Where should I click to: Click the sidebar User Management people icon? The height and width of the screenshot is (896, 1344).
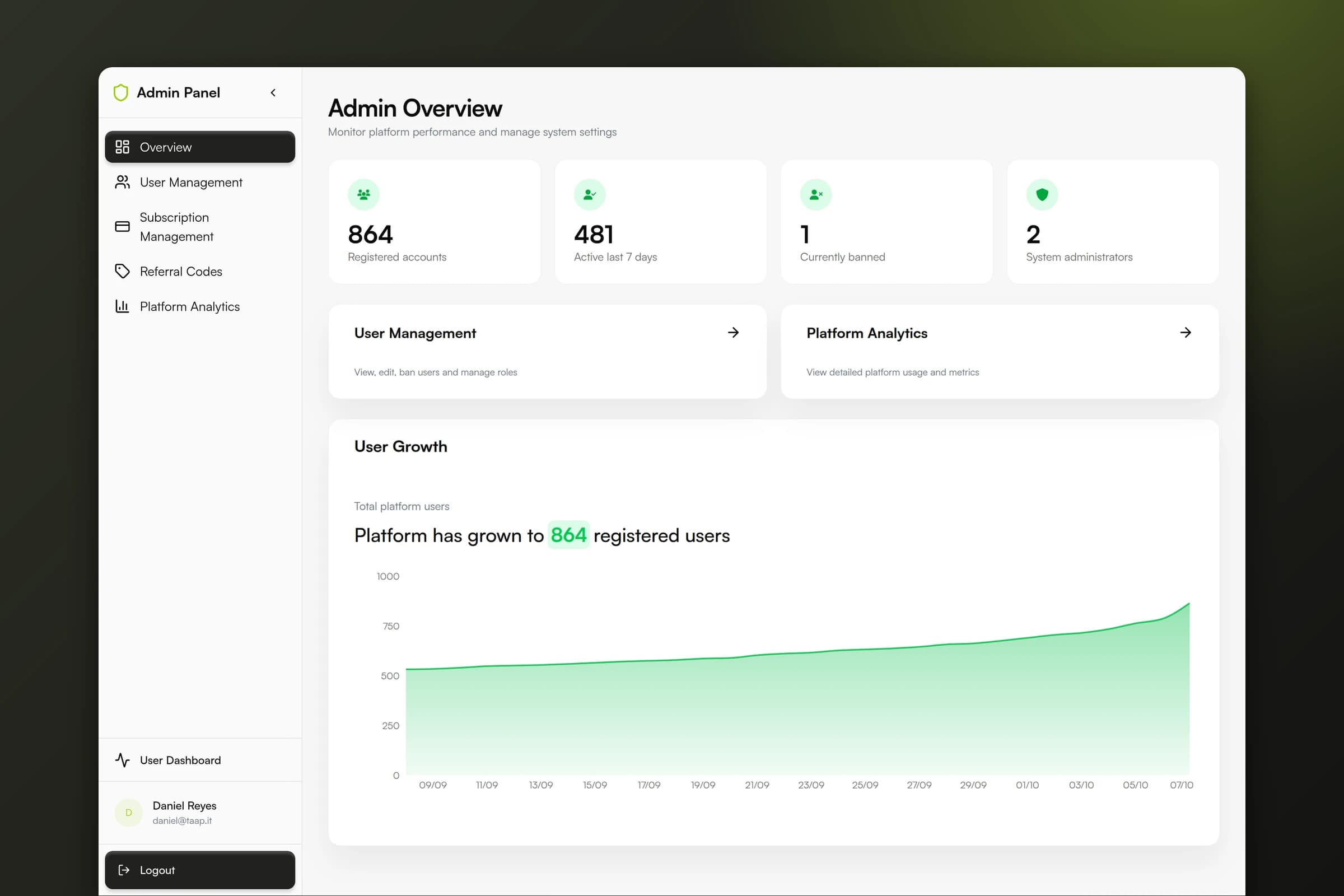(x=122, y=183)
